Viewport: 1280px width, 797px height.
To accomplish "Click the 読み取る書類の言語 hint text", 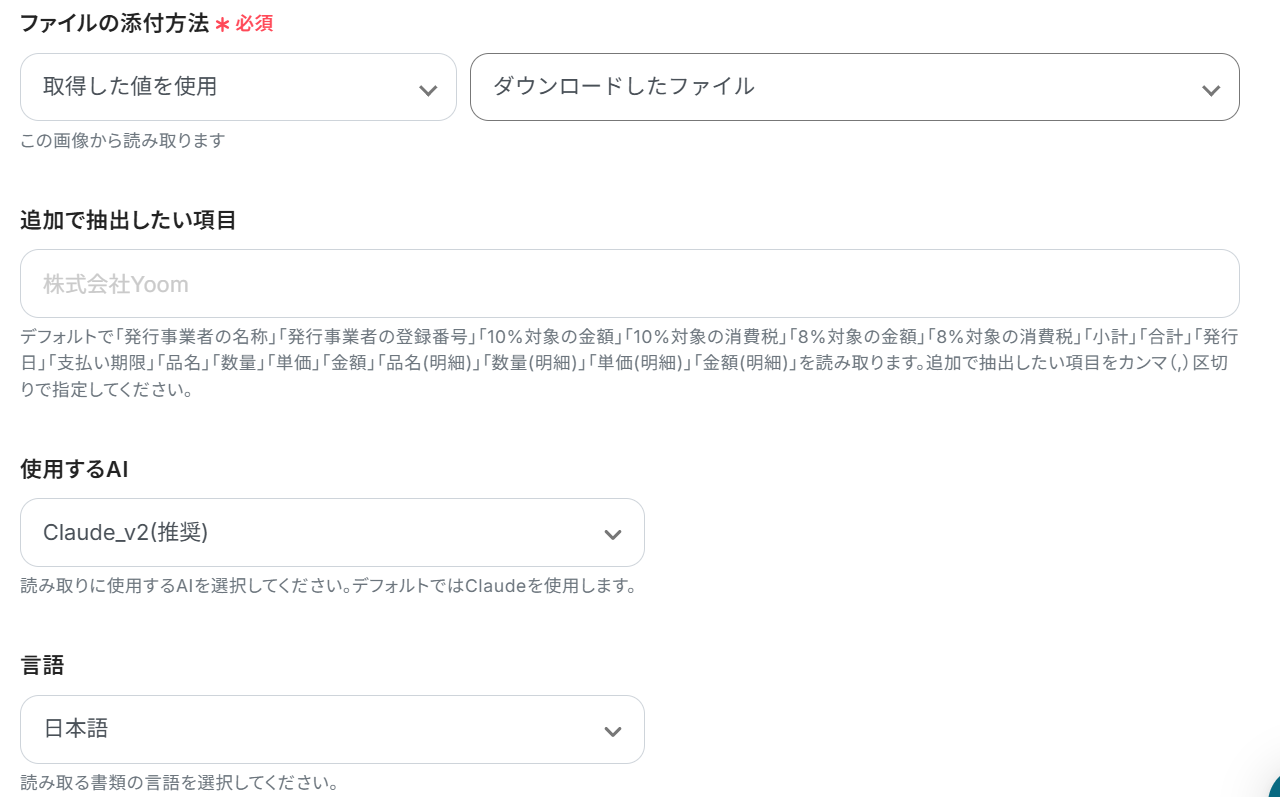I will [179, 782].
